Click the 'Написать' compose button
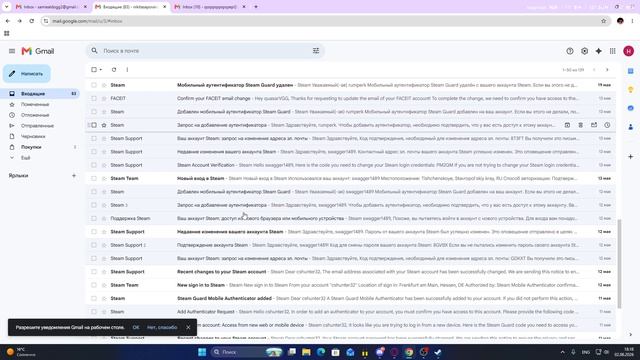The image size is (640, 360). coord(27,74)
